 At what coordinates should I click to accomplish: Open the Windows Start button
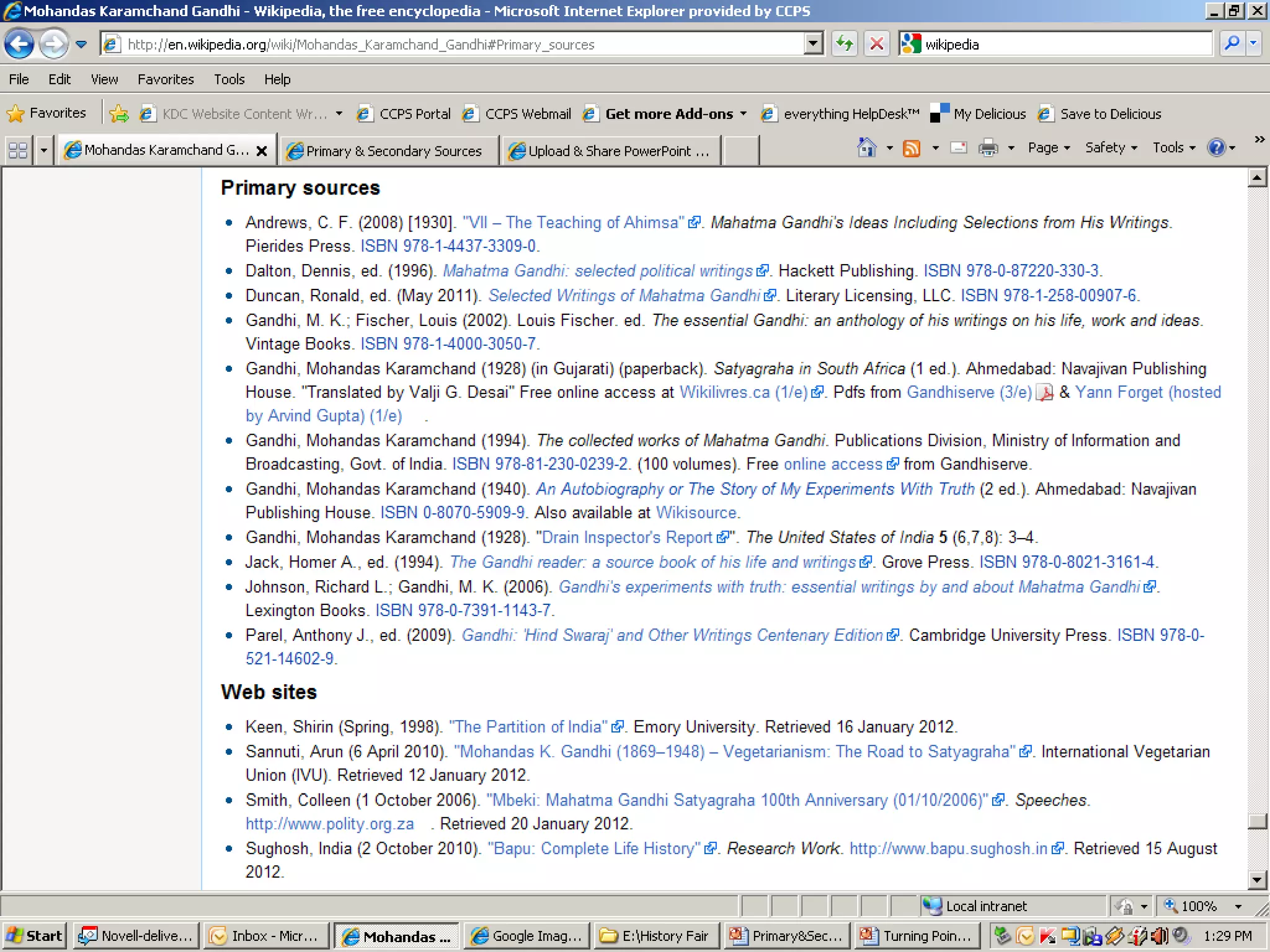pyautogui.click(x=34, y=936)
